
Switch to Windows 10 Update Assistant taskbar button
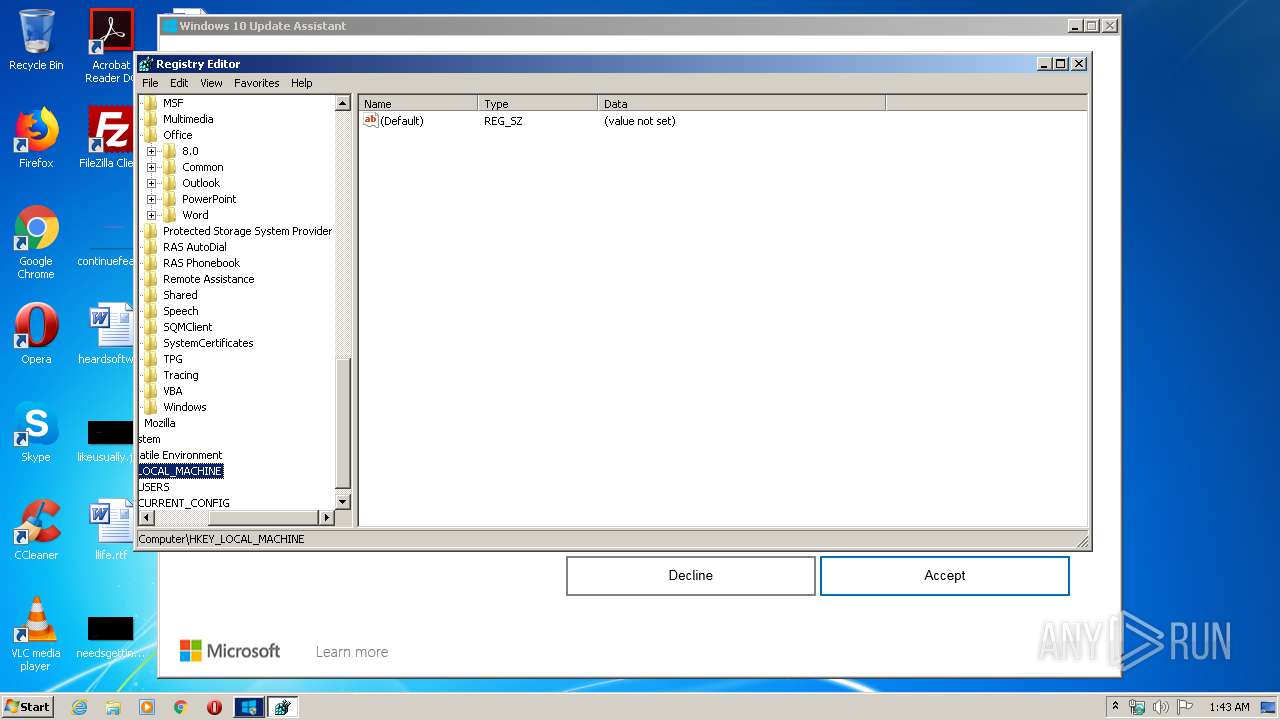(248, 707)
